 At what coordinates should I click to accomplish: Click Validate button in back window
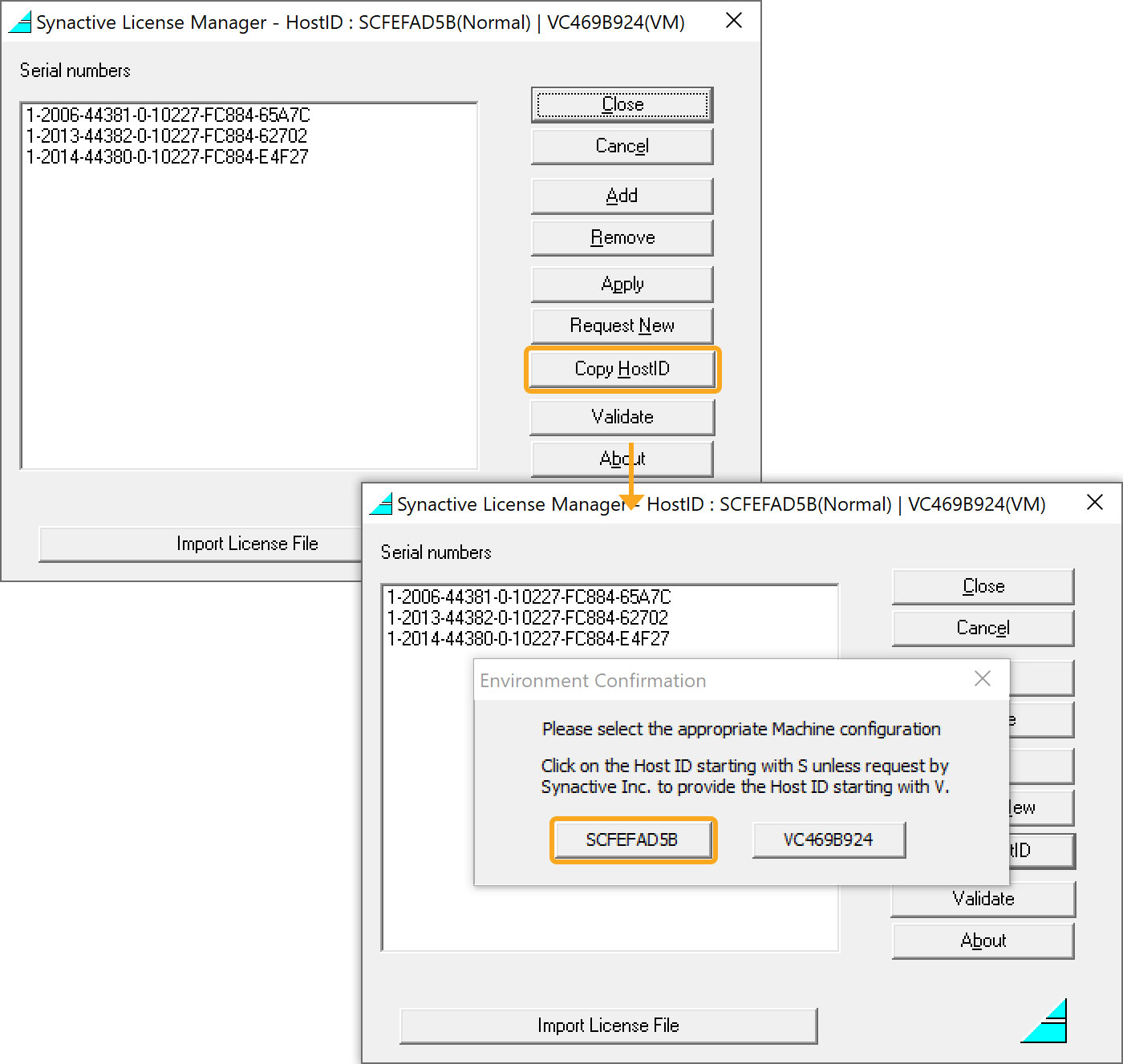(622, 418)
